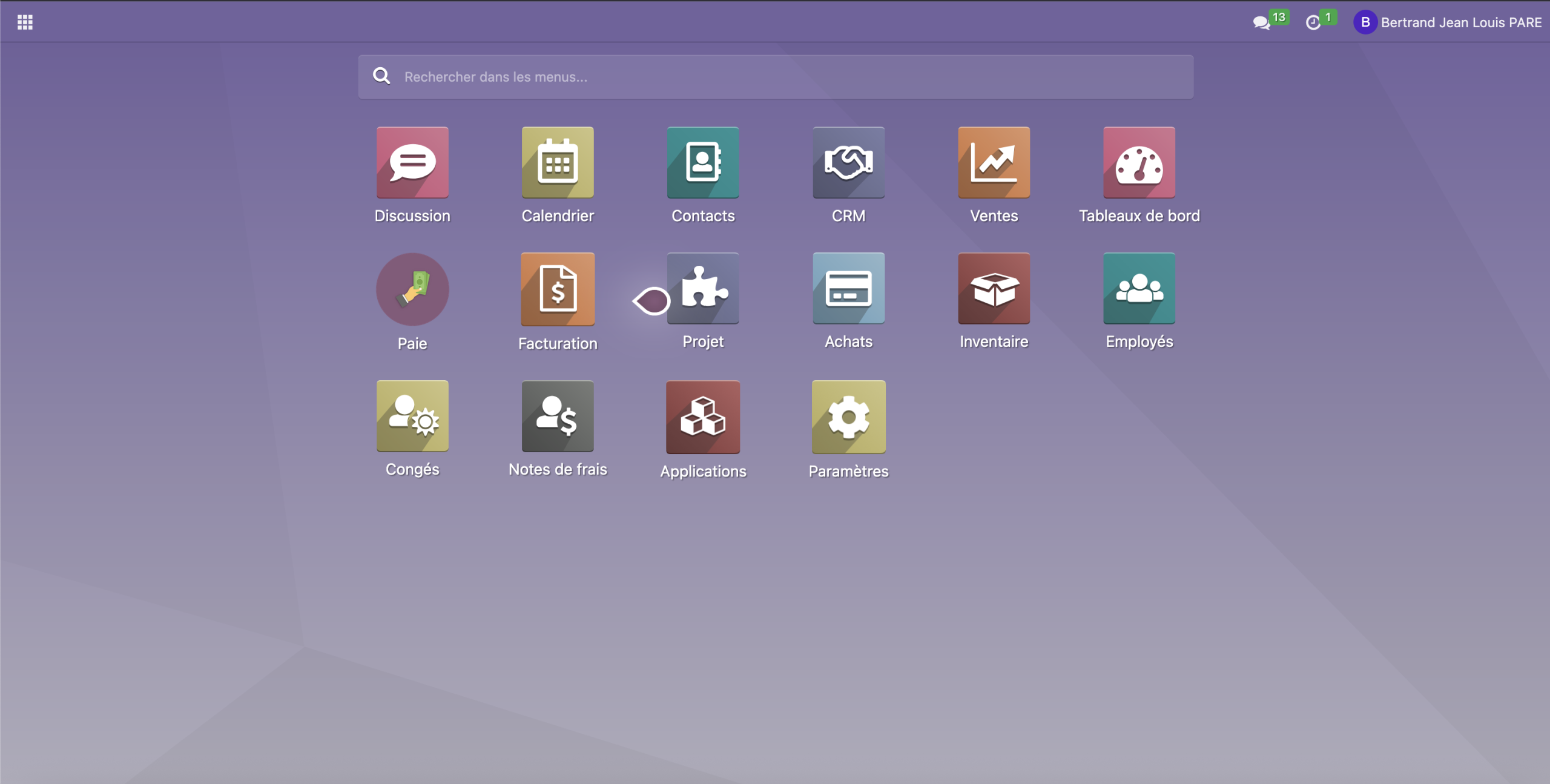The width and height of the screenshot is (1550, 784).
Task: Click the home menu grid icon
Action: [x=25, y=22]
